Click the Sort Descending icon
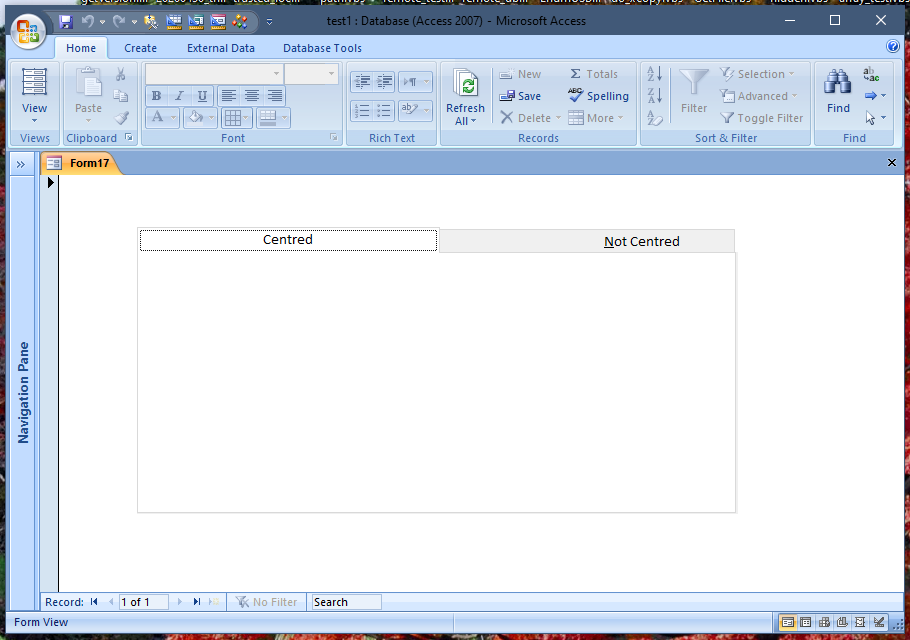This screenshot has height=640, width=910. point(655,96)
